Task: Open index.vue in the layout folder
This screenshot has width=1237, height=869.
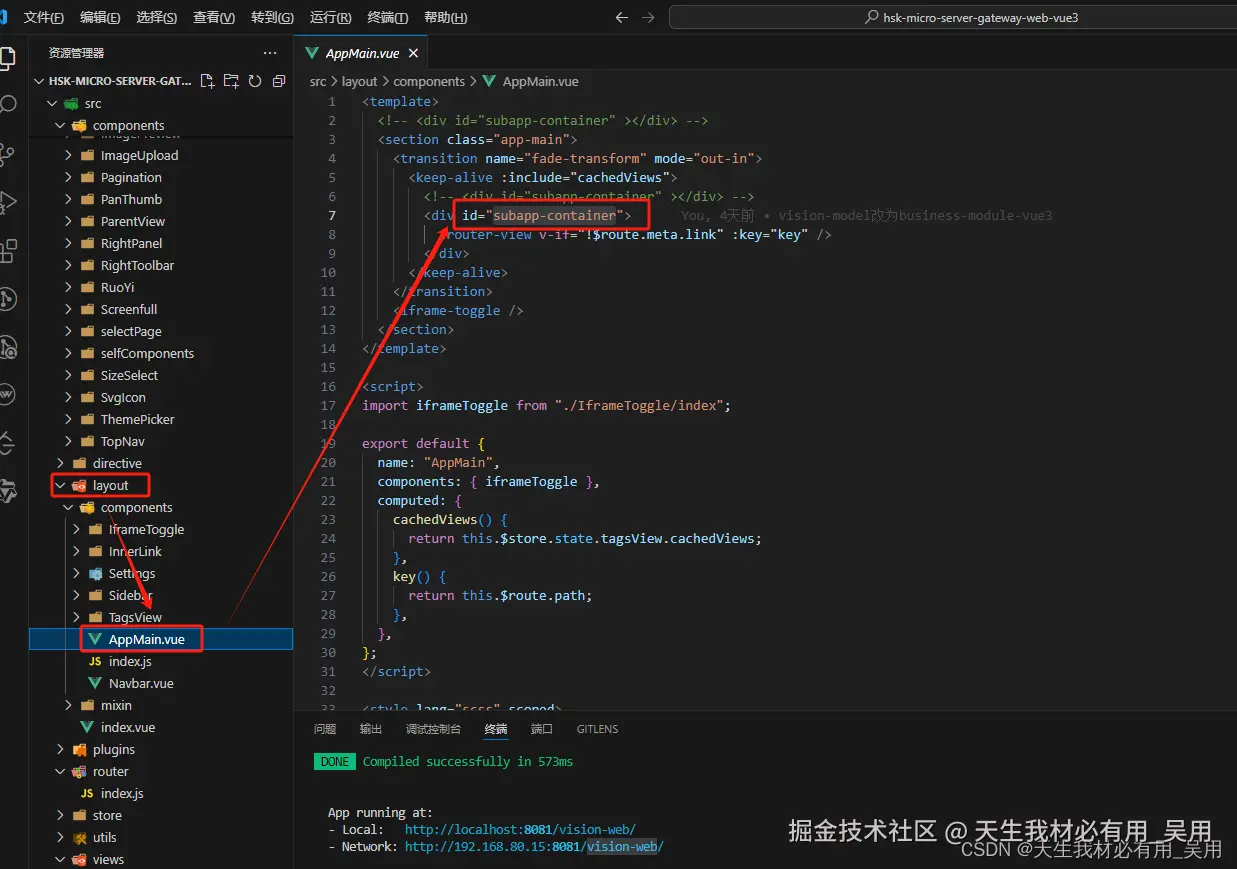Action: click(161, 727)
